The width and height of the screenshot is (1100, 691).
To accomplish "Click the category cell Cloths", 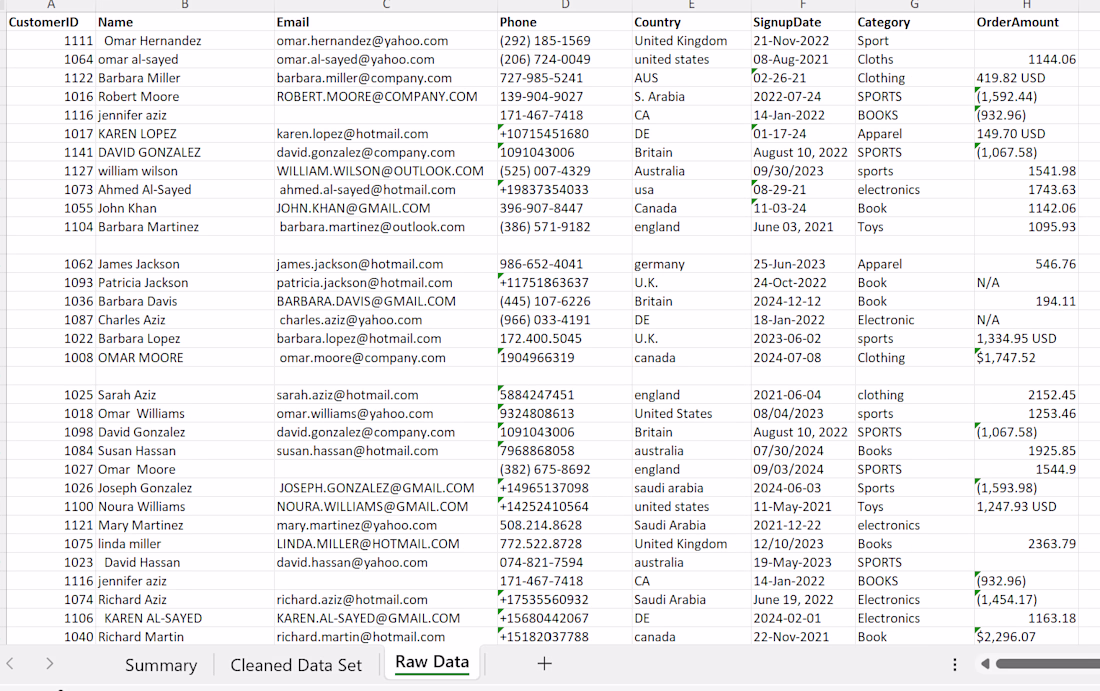I will coord(915,60).
